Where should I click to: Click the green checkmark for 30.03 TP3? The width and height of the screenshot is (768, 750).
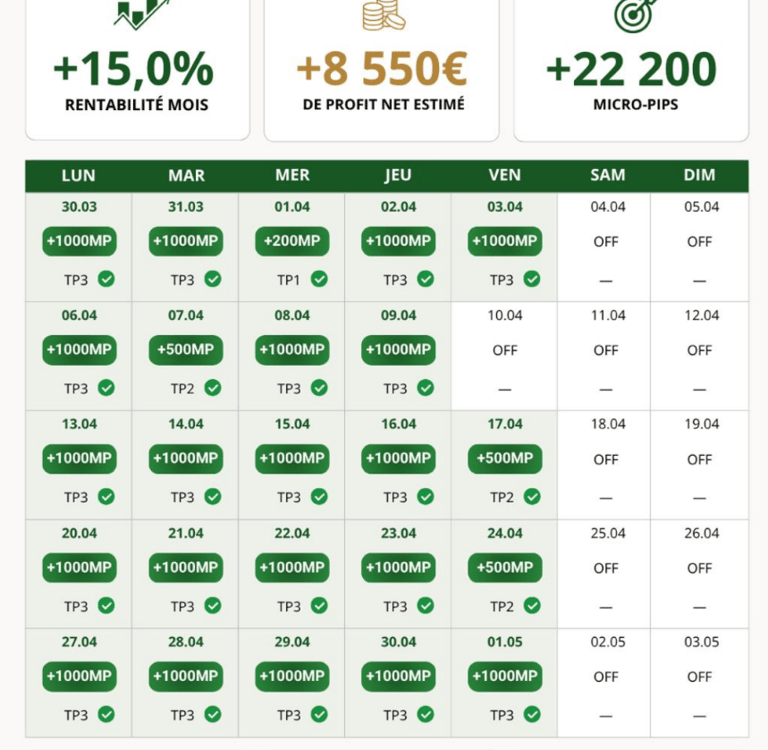[106, 279]
